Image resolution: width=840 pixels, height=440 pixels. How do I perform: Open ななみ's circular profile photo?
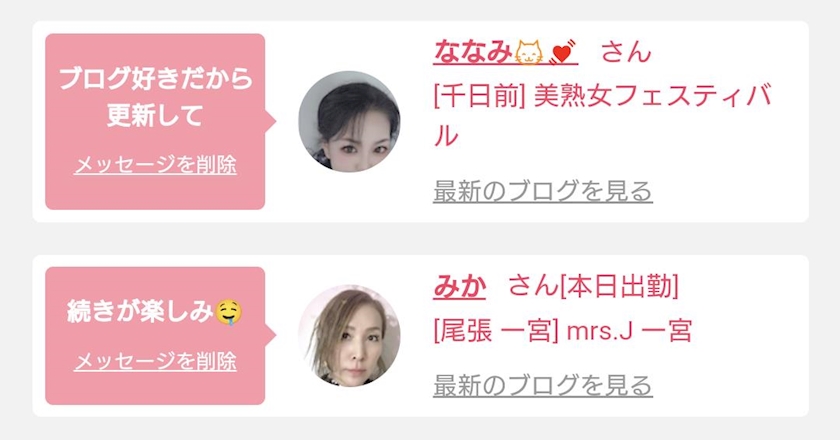point(349,121)
